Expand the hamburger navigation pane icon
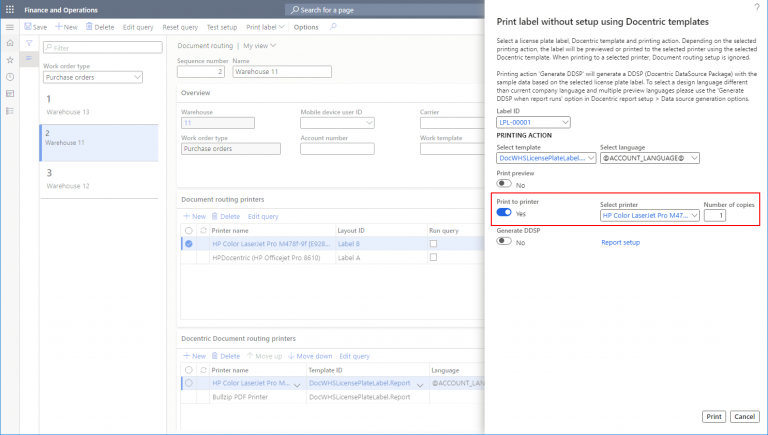 pos(10,27)
